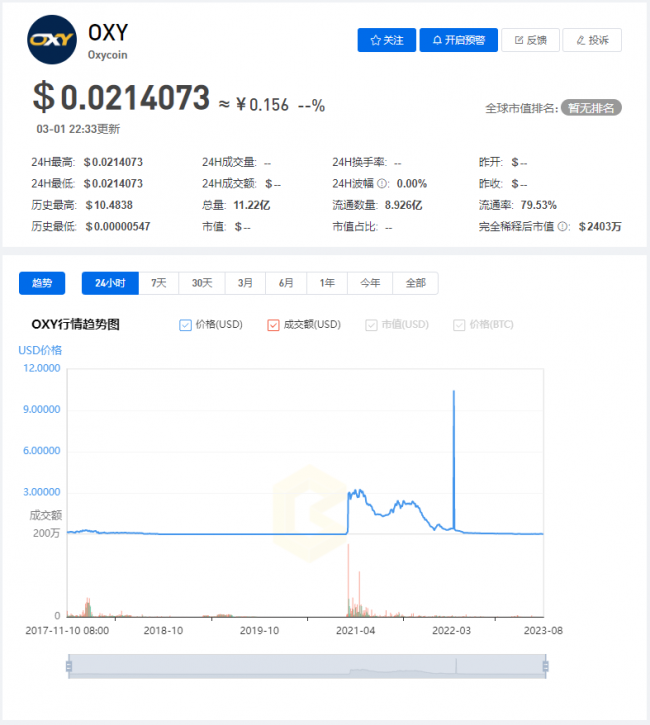Viewport: 650px width, 725px height.
Task: Switch to the 7天 range tab
Action: click(x=159, y=283)
